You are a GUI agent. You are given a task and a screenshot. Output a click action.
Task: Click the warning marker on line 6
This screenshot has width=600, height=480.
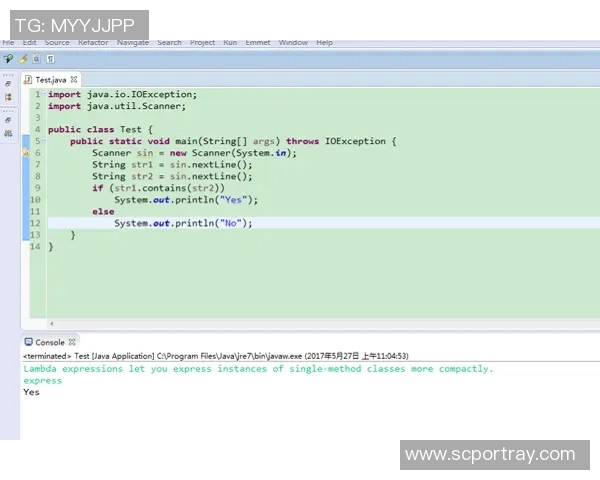tap(27, 153)
